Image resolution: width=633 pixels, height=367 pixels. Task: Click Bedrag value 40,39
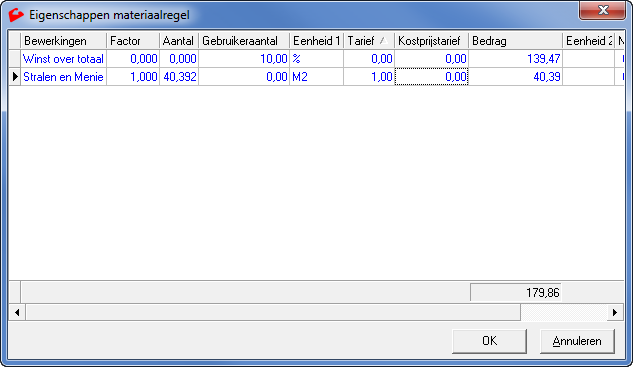[516, 77]
